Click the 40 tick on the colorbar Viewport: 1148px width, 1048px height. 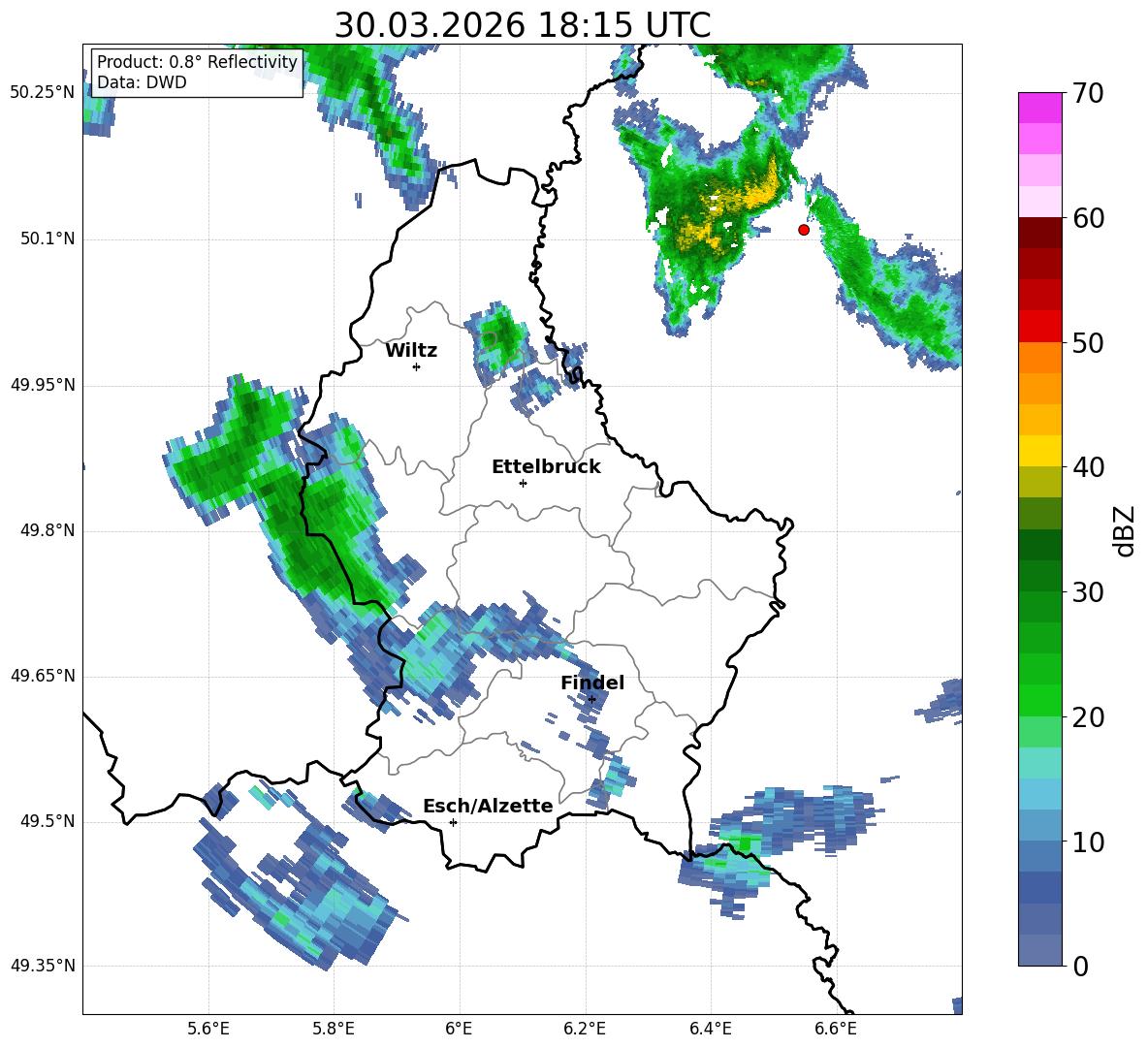click(x=1087, y=467)
